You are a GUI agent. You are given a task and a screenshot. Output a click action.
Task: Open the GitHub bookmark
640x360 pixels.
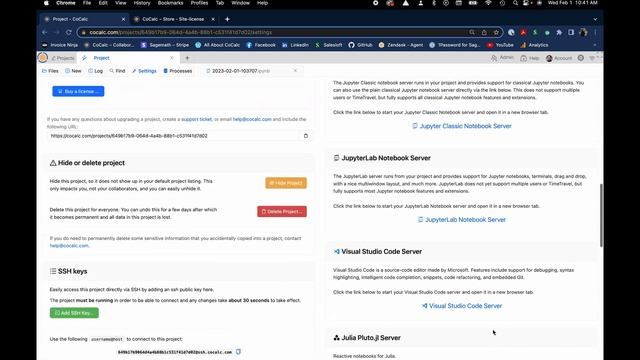click(x=360, y=45)
